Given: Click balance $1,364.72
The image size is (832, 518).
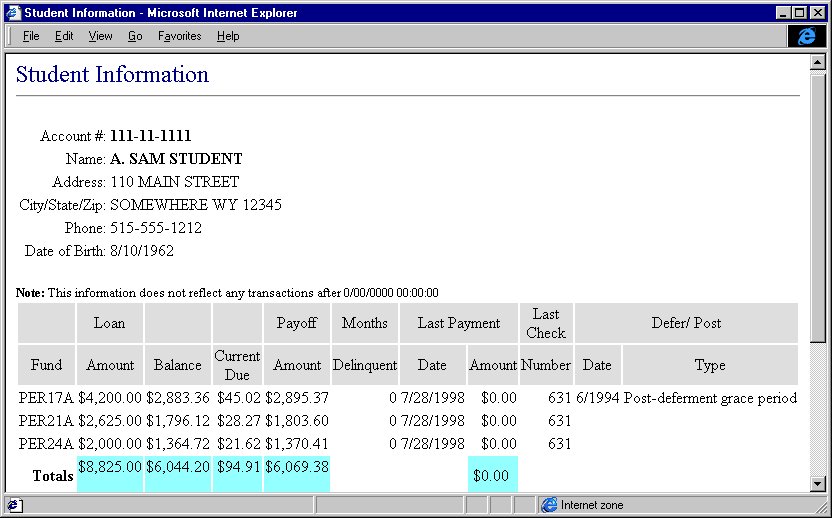Looking at the screenshot, I should 178,444.
